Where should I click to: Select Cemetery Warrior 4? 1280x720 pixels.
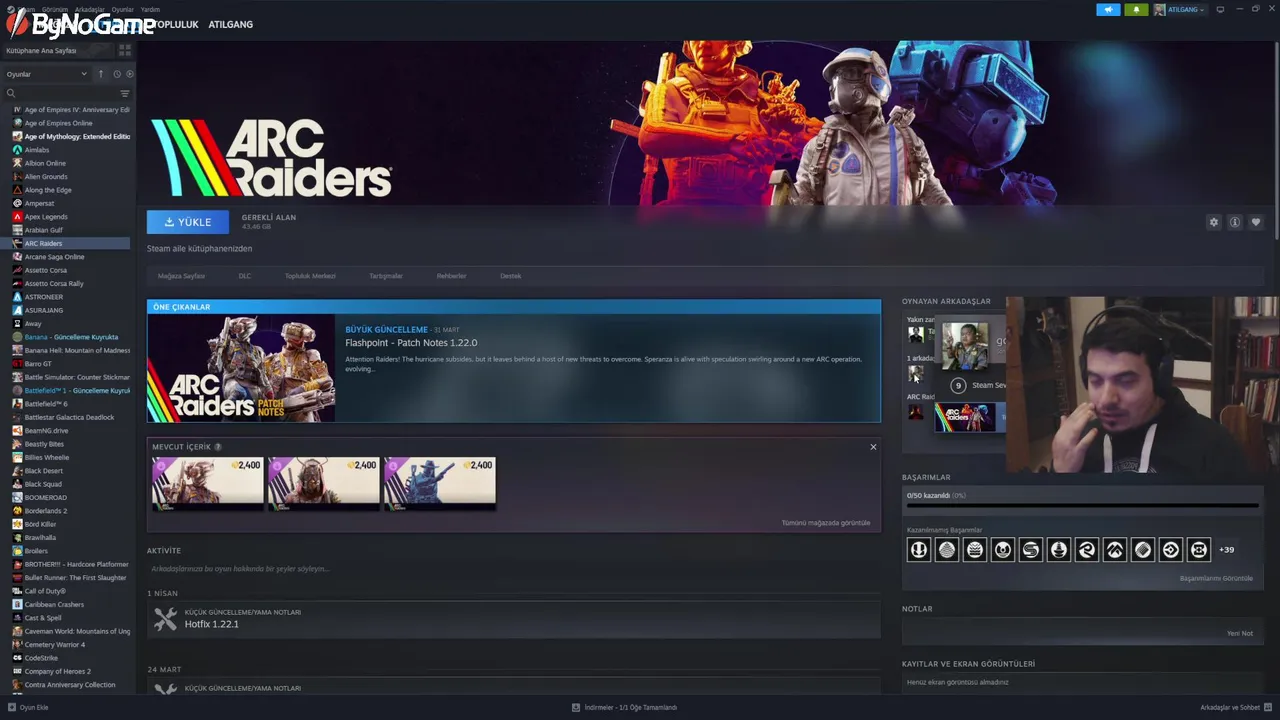tap(55, 645)
